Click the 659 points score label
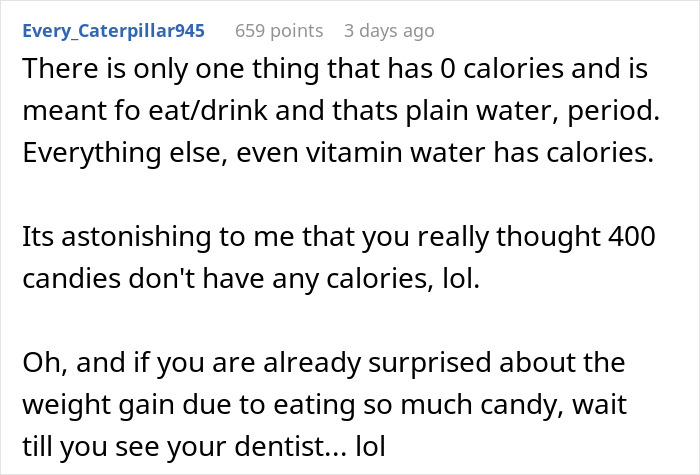Screen dimensions: 700x475 pyautogui.click(x=279, y=31)
